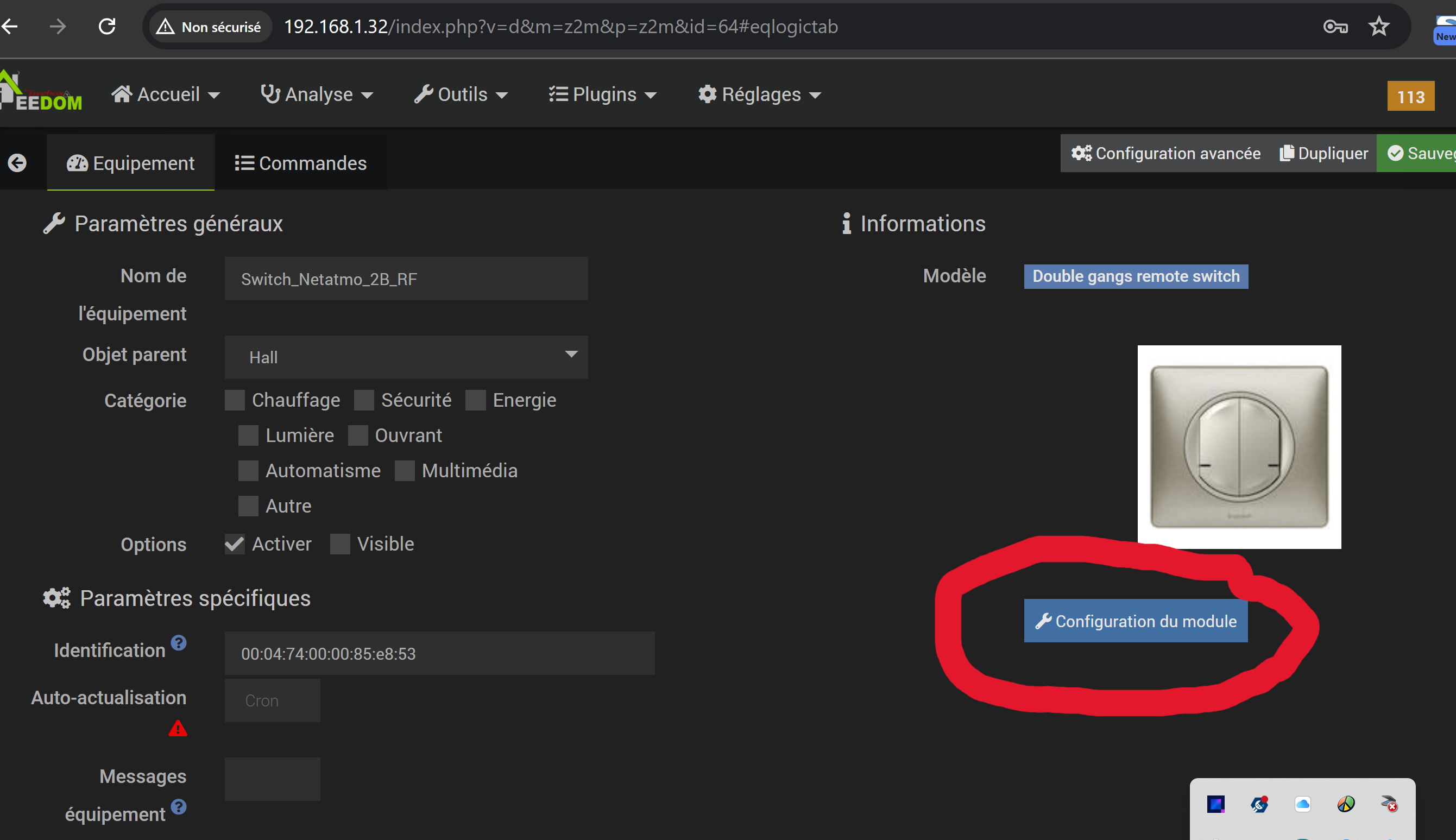
Task: Click the scanner tray icon with red X
Action: click(1389, 804)
